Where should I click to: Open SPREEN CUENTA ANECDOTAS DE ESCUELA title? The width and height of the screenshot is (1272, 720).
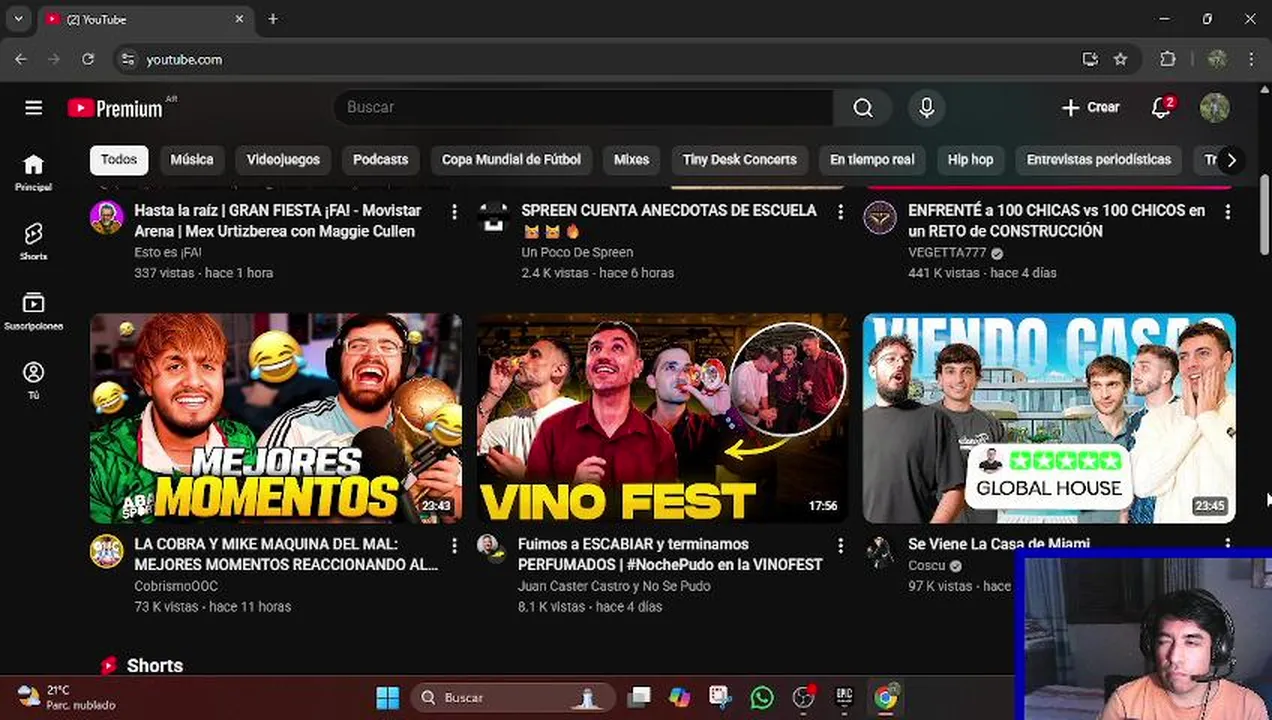point(669,221)
